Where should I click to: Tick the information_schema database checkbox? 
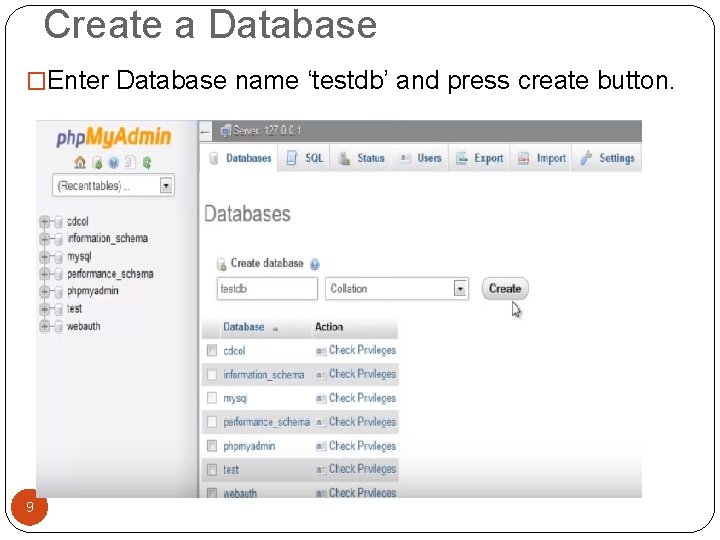click(x=212, y=375)
